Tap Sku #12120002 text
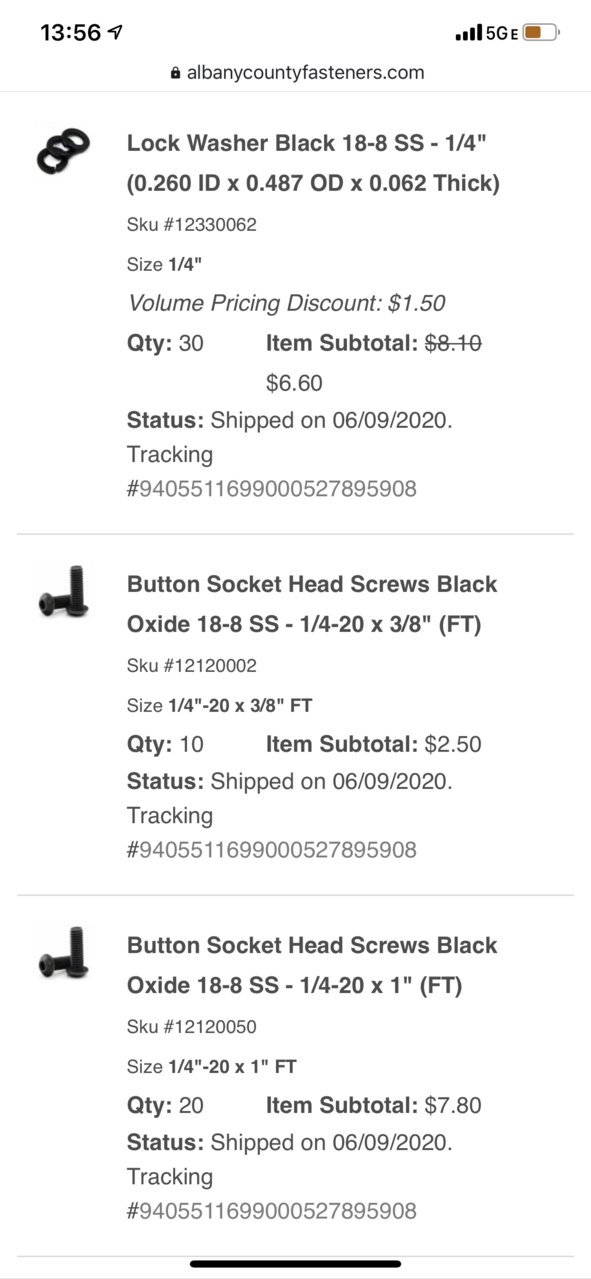 (x=192, y=666)
